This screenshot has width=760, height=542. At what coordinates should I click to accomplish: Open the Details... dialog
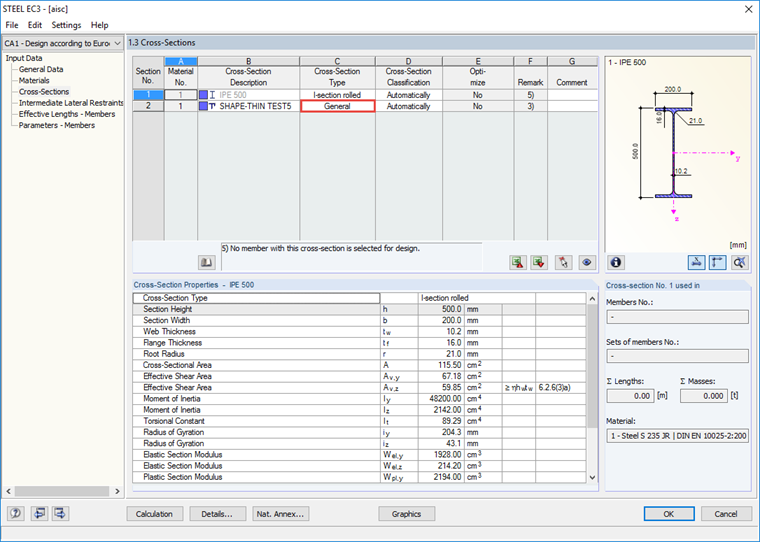coord(217,514)
